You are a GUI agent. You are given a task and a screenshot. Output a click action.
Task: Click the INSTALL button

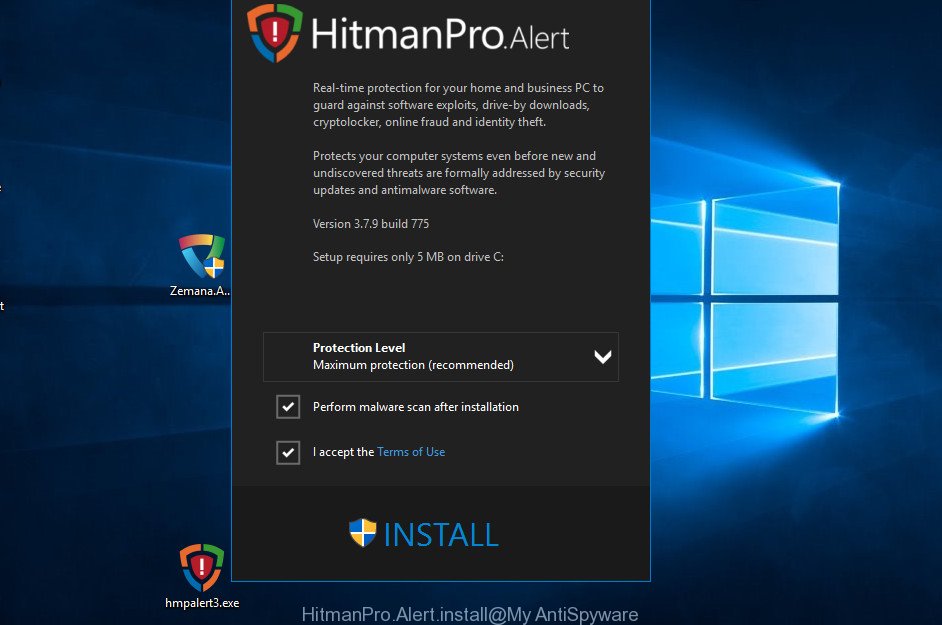424,534
